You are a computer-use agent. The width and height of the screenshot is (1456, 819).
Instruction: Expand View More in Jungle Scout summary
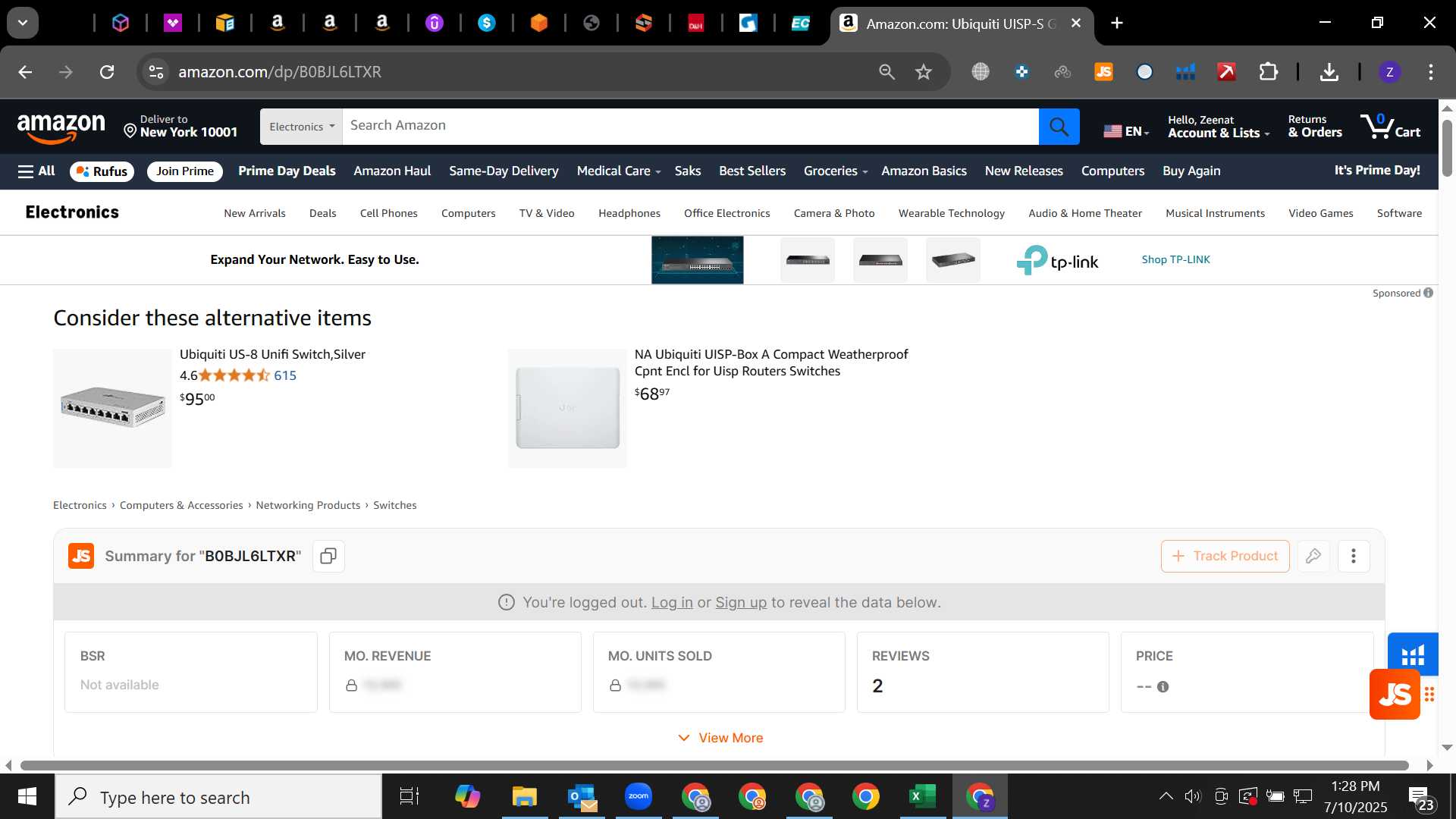[720, 738]
